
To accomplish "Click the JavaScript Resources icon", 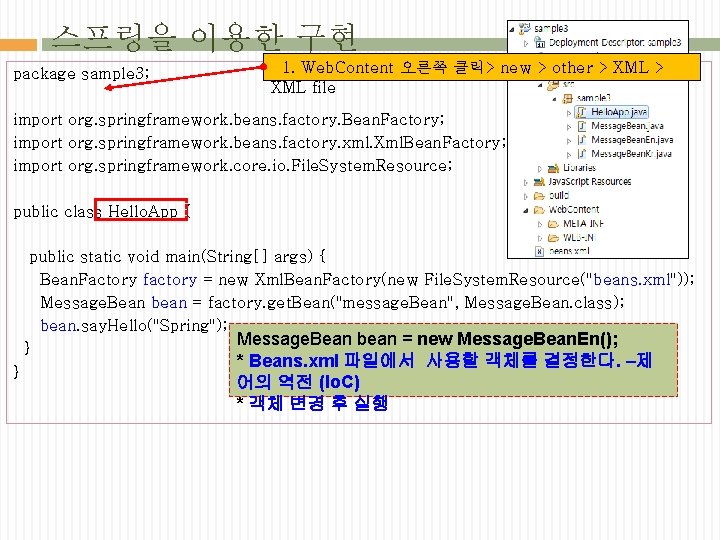I will coord(539,182).
